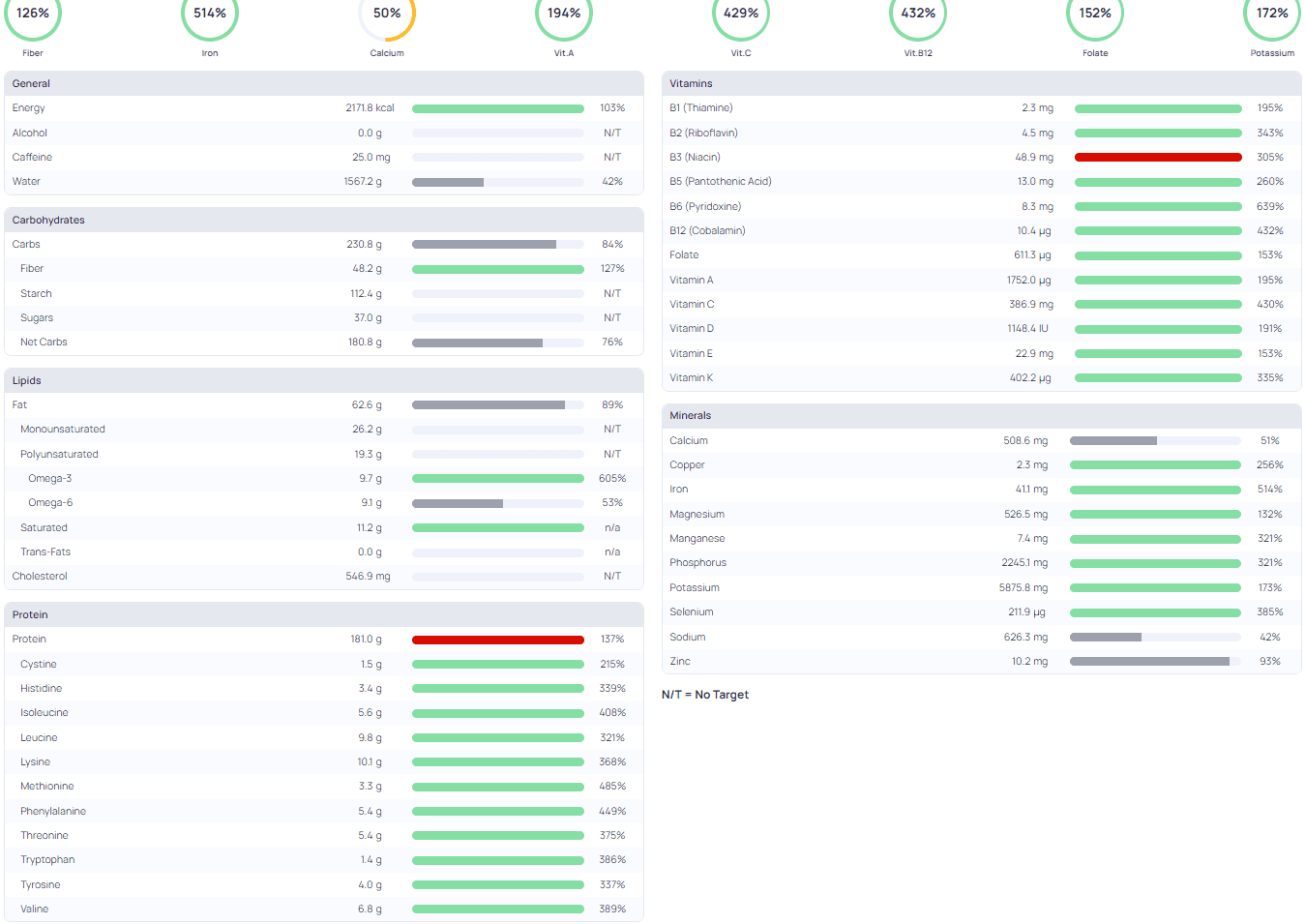Screen dimensions: 1305x924
Task: Click the Saturated row label
Action: [x=44, y=528]
